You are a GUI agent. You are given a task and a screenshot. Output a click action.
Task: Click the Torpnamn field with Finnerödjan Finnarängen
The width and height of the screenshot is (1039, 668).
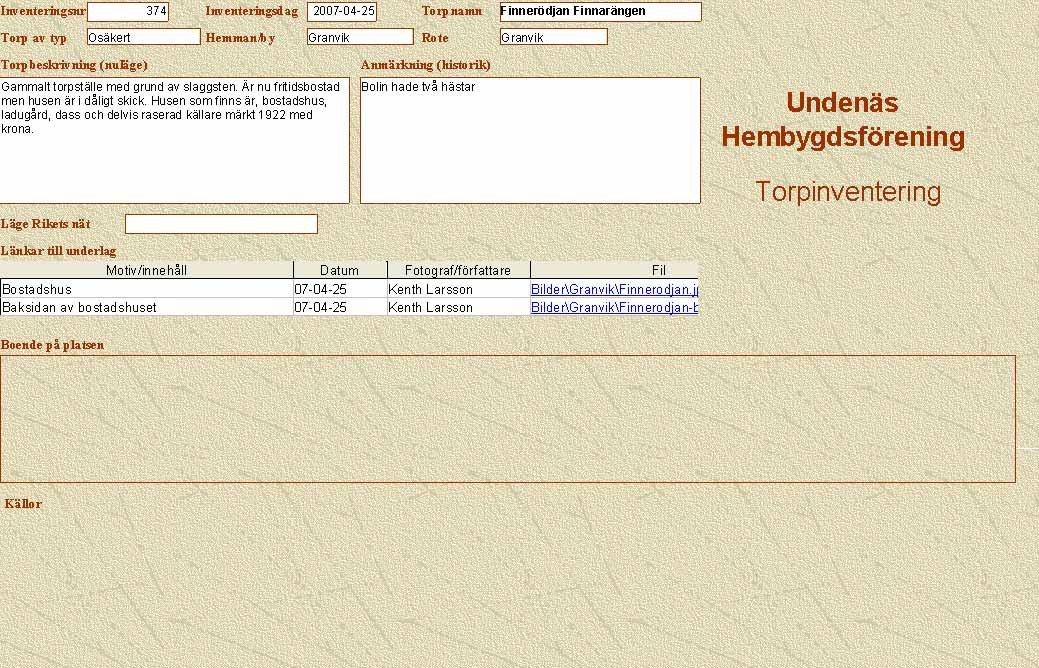(600, 12)
